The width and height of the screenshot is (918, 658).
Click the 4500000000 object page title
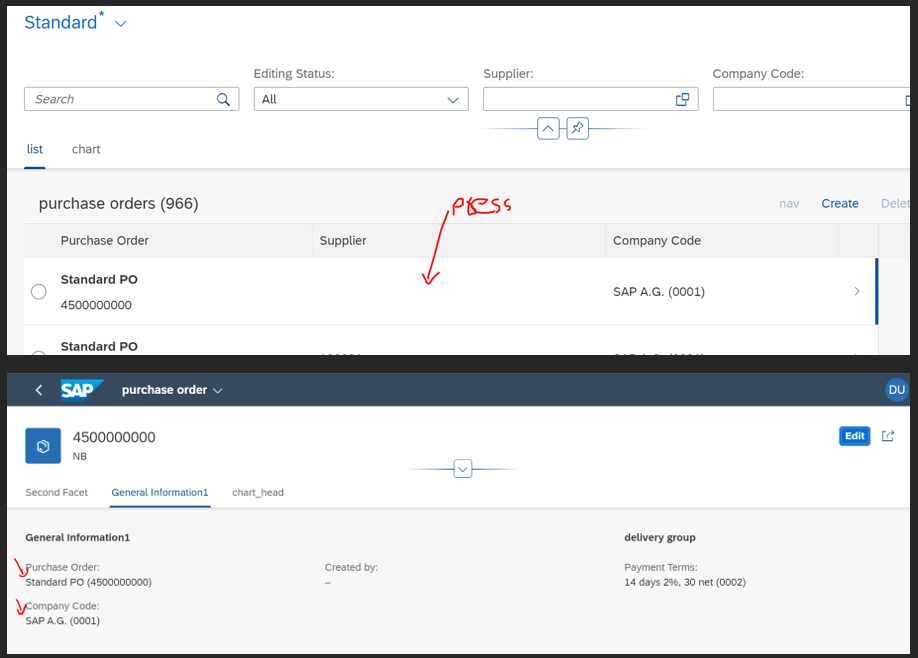pyautogui.click(x=114, y=437)
